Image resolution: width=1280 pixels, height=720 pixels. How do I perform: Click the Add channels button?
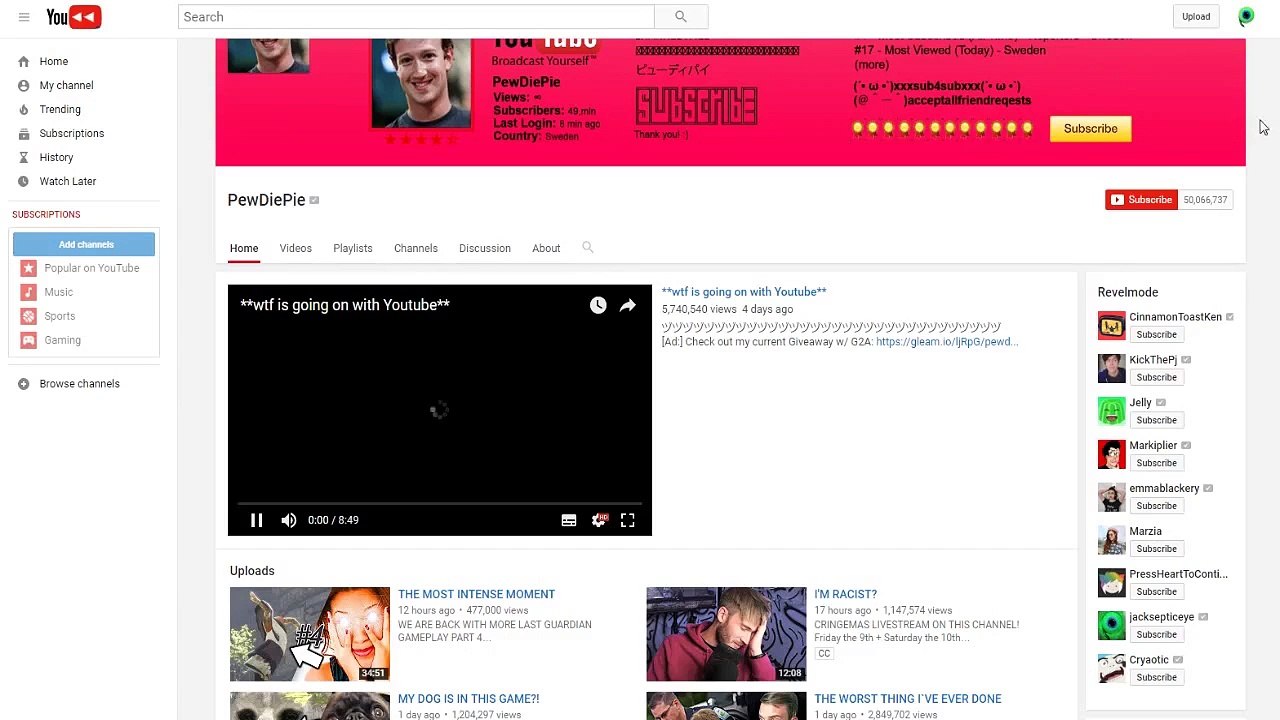click(84, 244)
